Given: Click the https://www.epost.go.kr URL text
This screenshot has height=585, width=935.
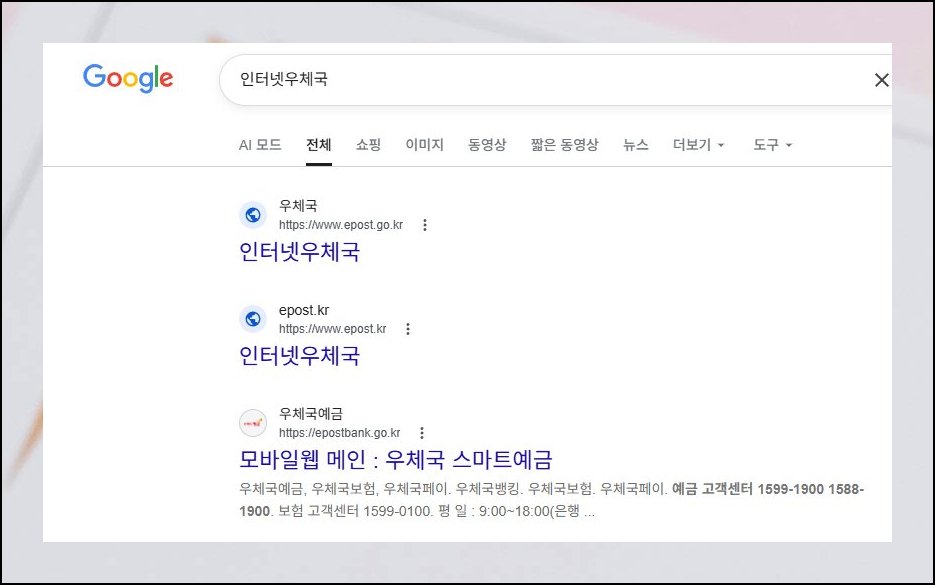Looking at the screenshot, I should pyautogui.click(x=341, y=225).
